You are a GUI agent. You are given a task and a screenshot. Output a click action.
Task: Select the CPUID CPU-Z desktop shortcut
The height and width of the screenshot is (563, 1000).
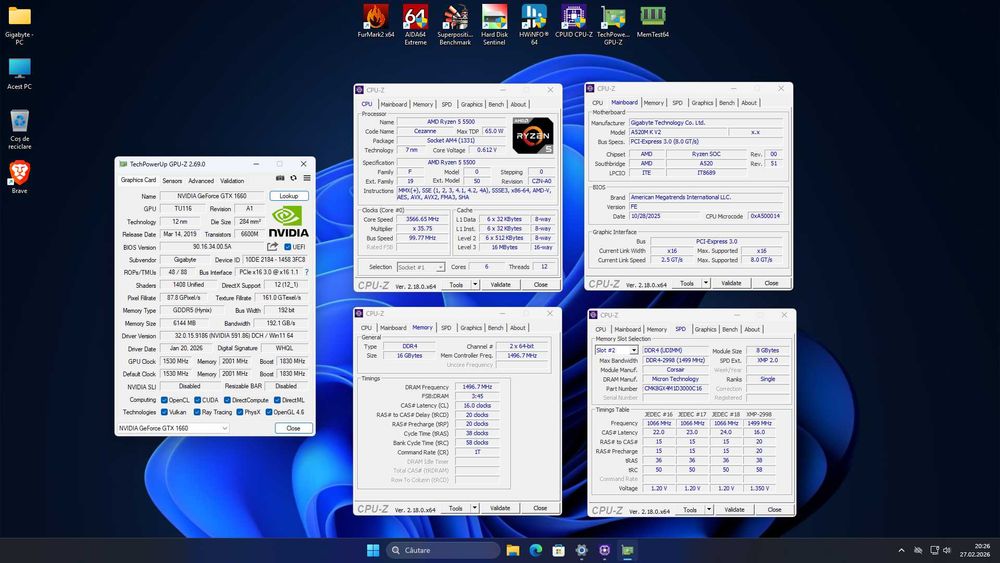tap(573, 22)
